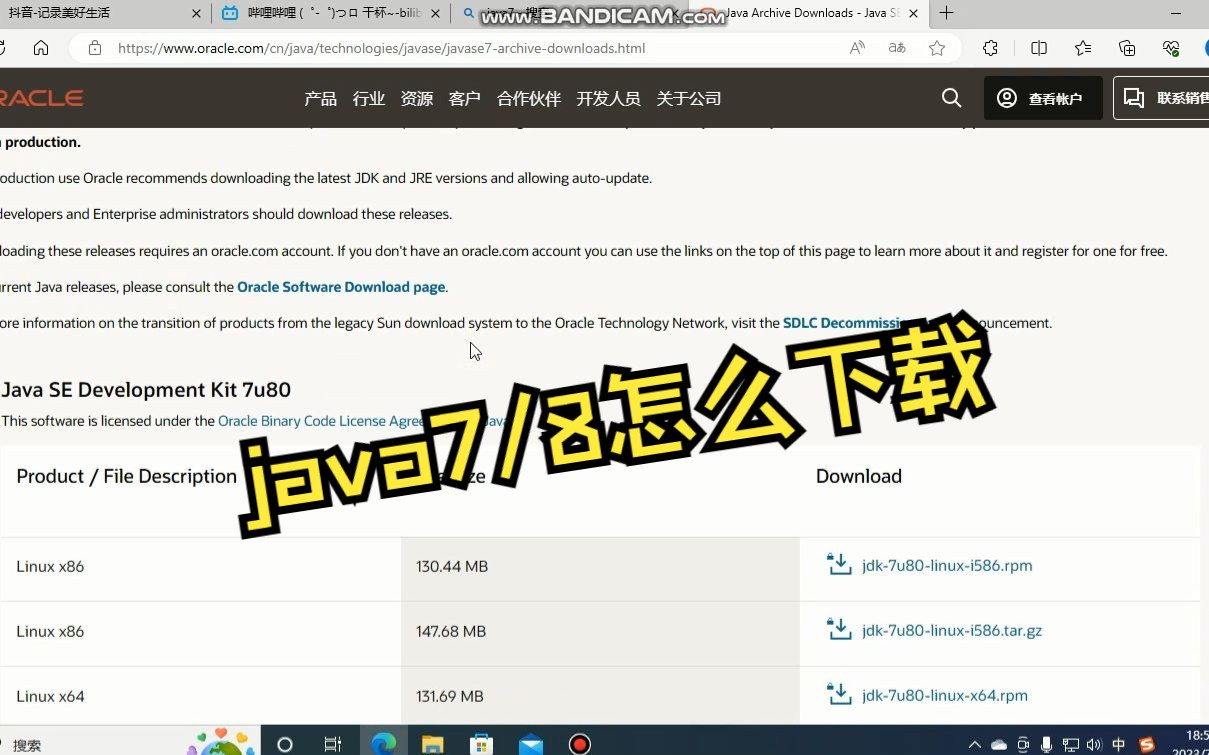
Task: Click the Oracle logo
Action: (x=41, y=98)
